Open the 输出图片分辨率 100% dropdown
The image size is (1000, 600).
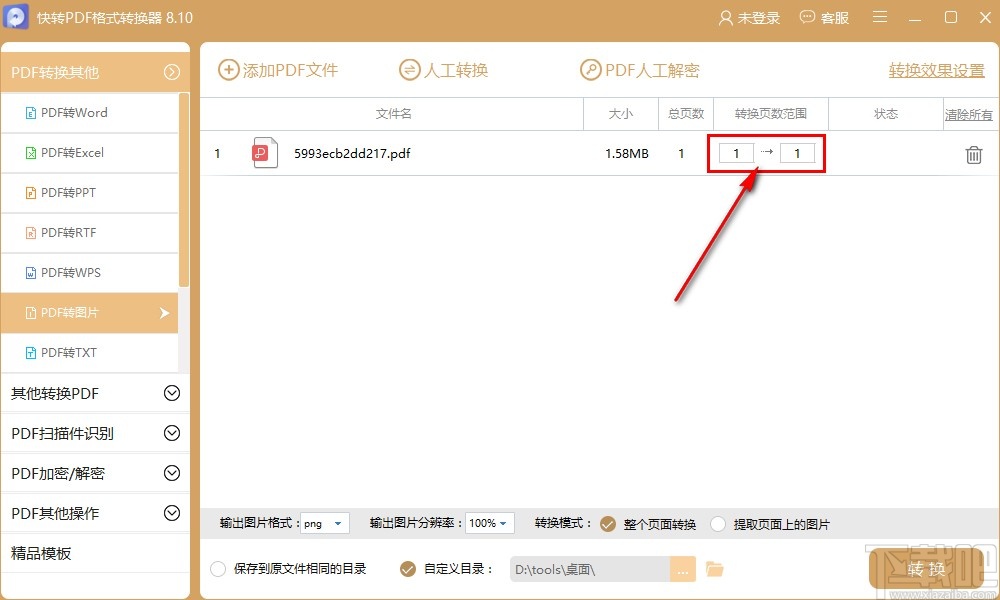[x=489, y=523]
